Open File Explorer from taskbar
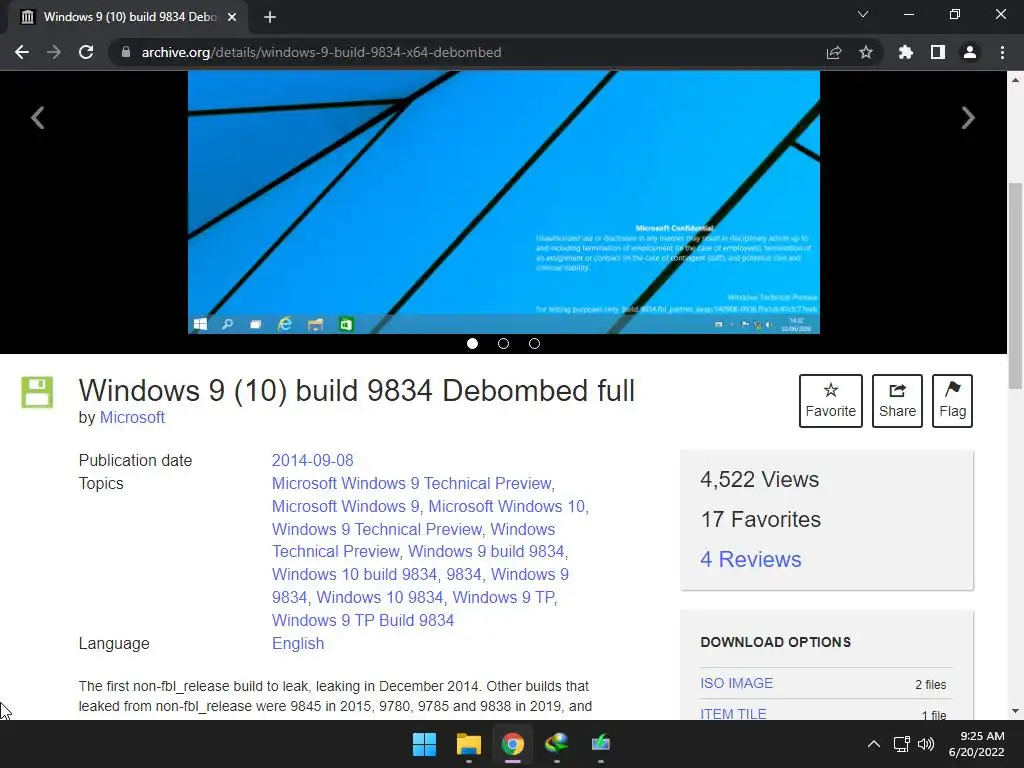 coord(468,744)
